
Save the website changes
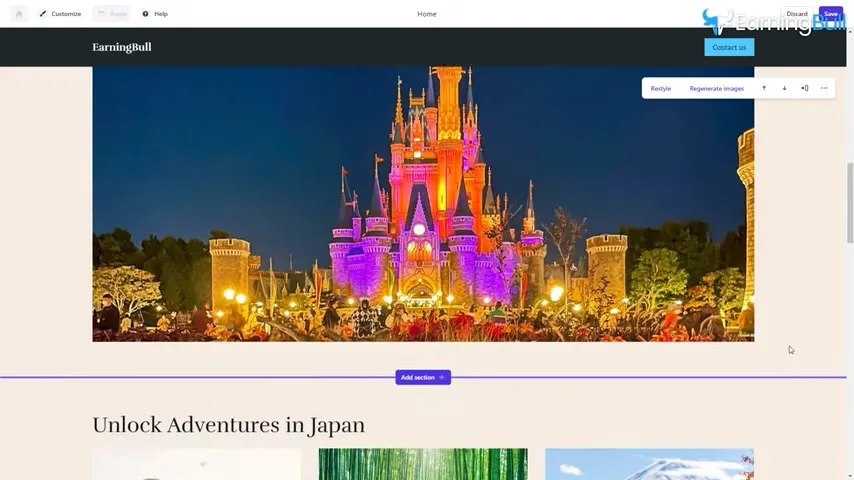coord(831,14)
